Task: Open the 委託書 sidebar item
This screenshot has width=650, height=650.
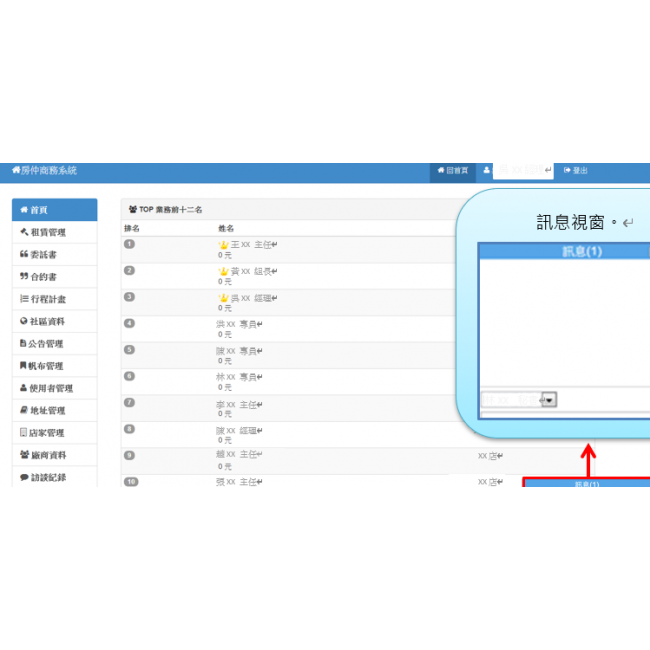Action: pyautogui.click(x=54, y=255)
